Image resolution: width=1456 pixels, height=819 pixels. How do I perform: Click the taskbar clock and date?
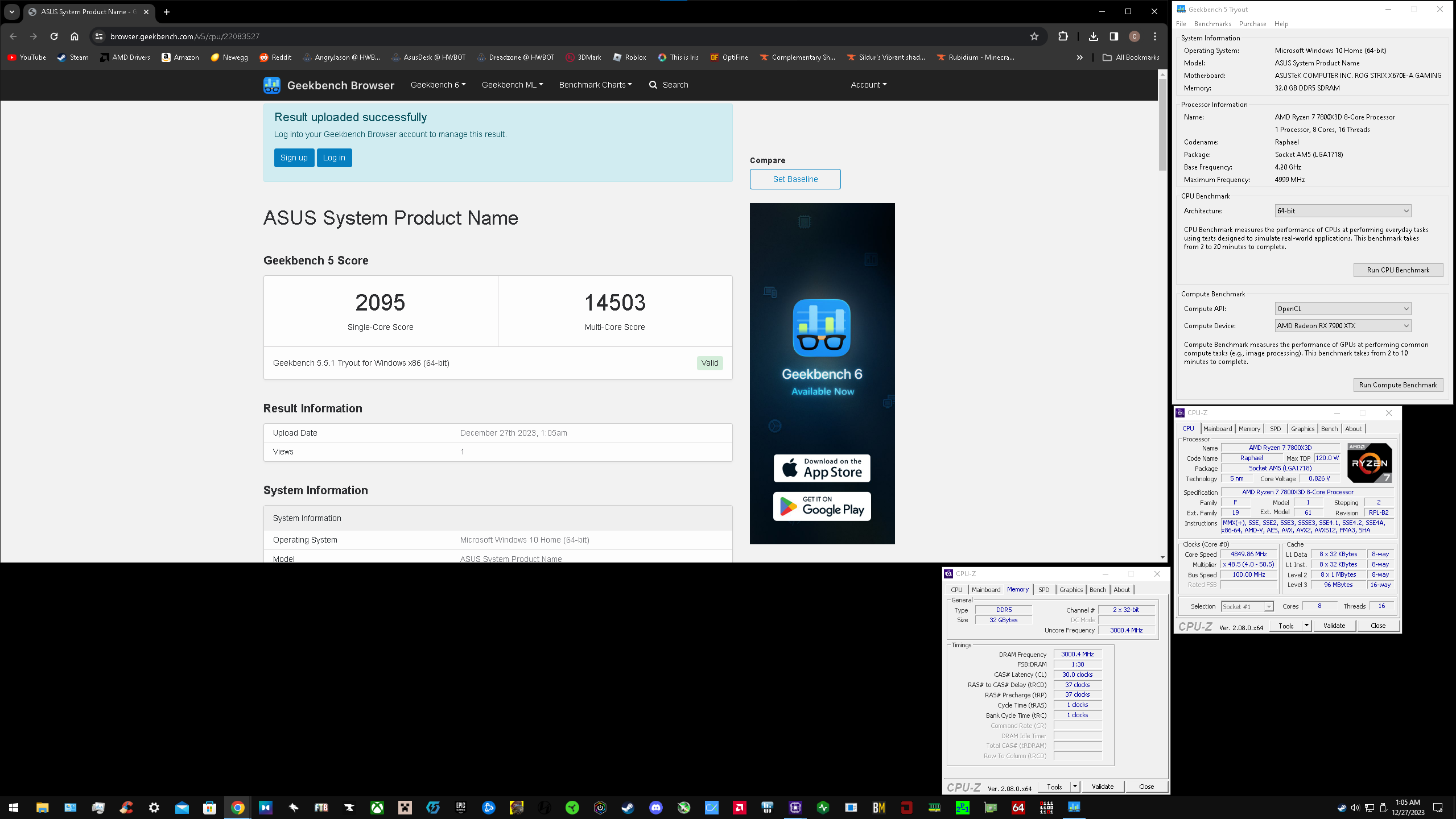pos(1408,807)
